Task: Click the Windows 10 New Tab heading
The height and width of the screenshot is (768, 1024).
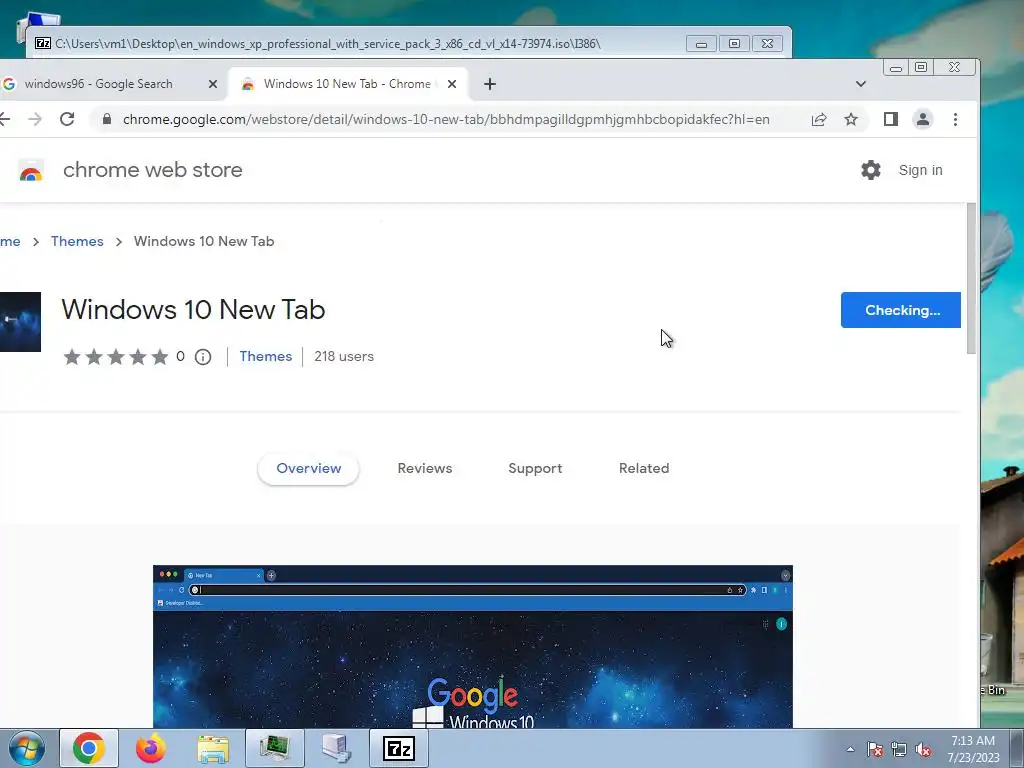Action: click(193, 310)
